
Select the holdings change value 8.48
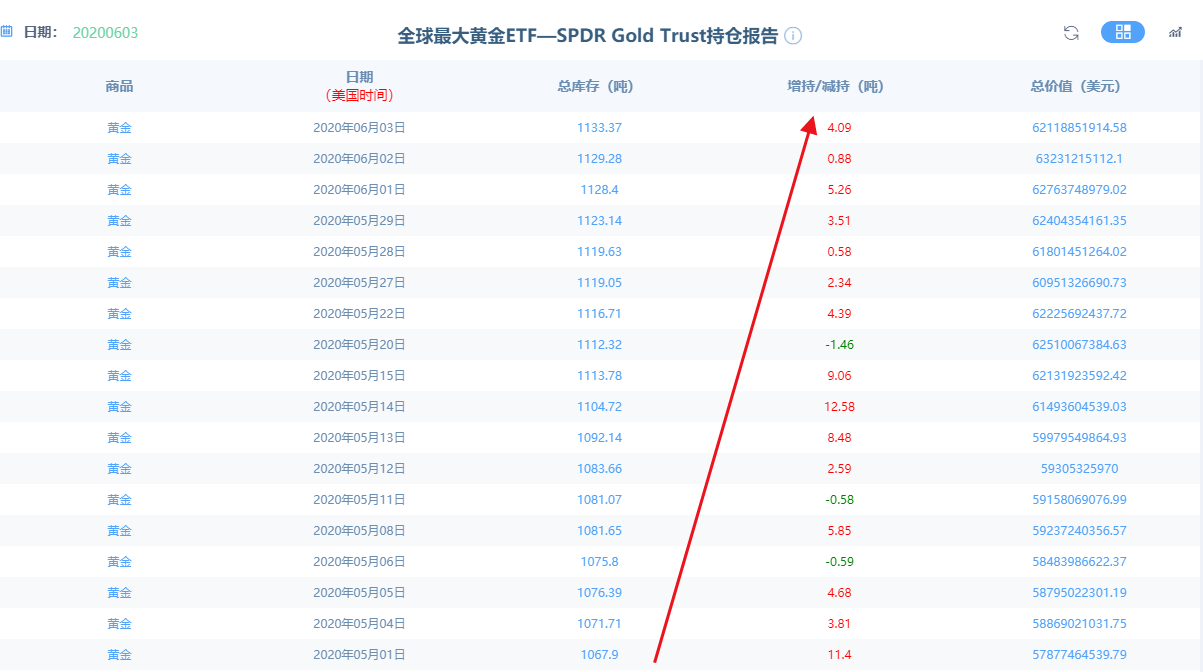point(839,438)
